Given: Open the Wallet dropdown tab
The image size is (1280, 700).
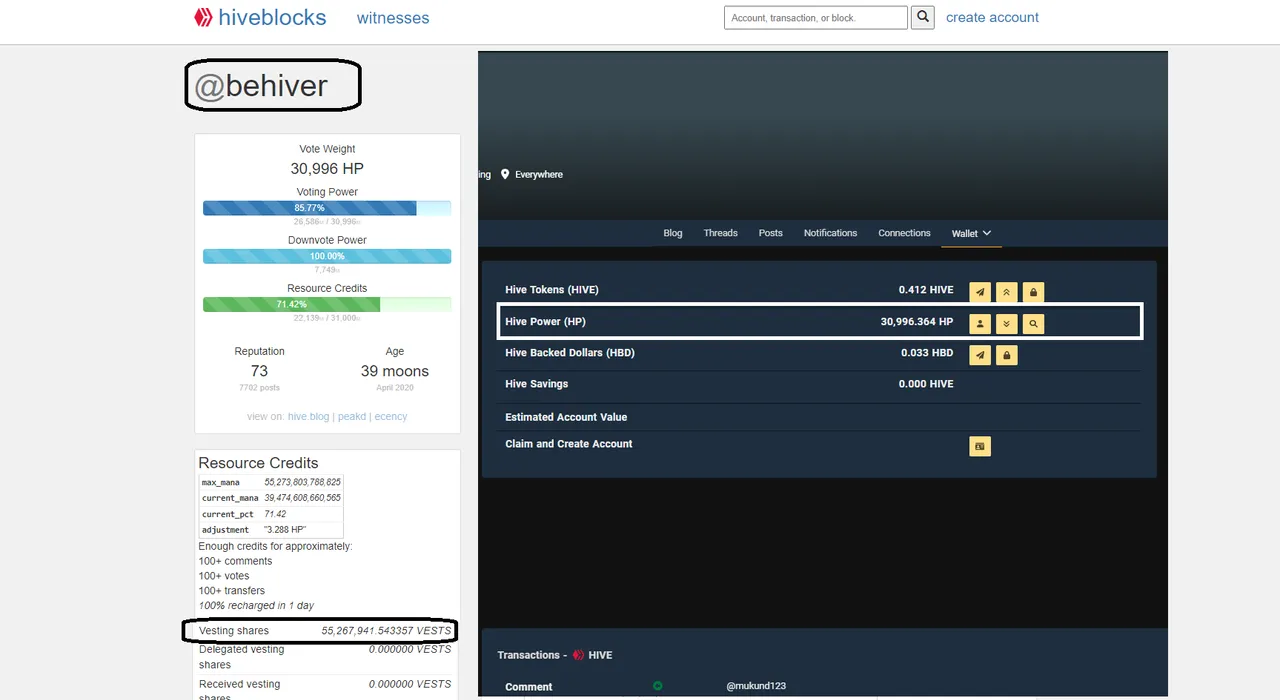Looking at the screenshot, I should coord(971,233).
